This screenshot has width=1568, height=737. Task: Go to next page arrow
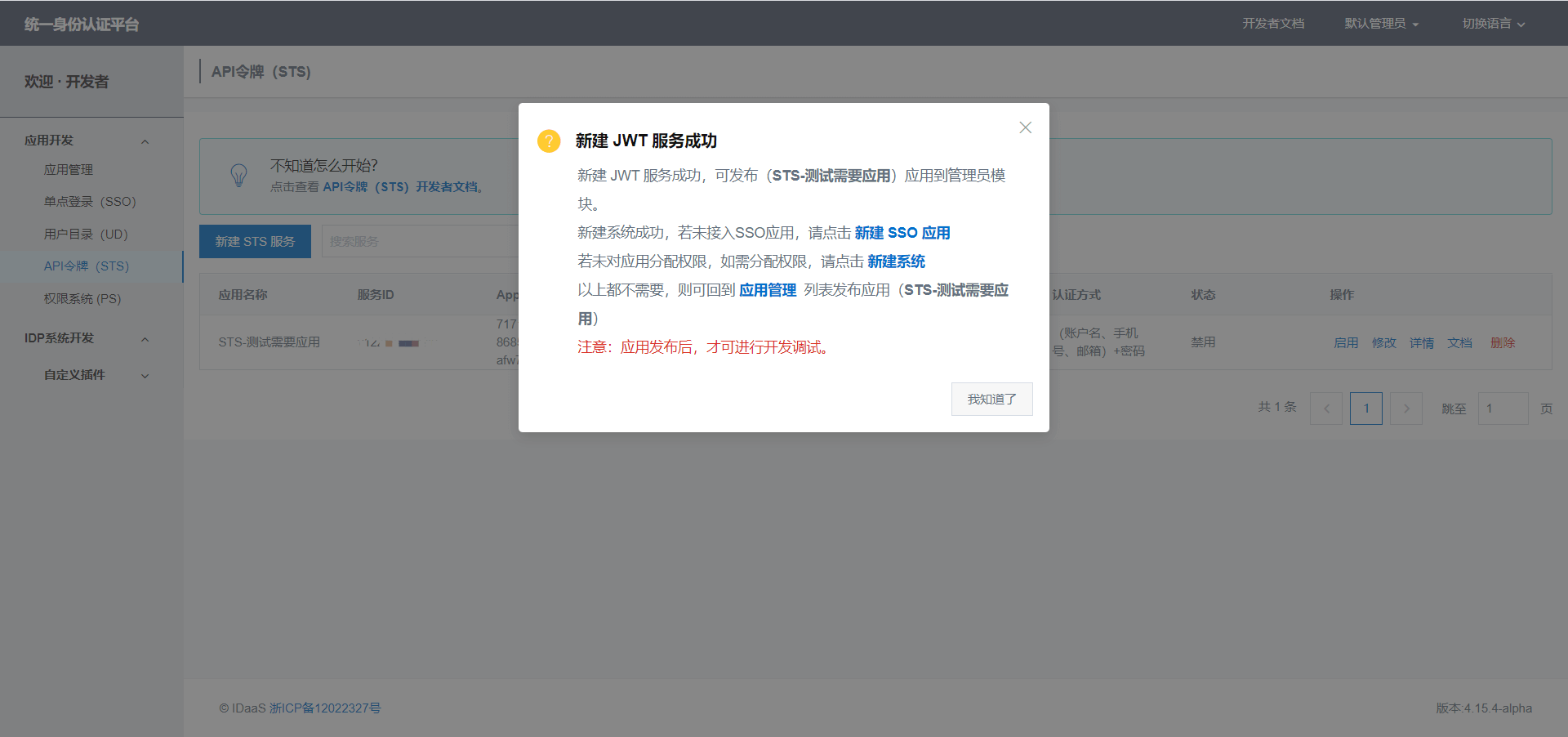click(1406, 409)
